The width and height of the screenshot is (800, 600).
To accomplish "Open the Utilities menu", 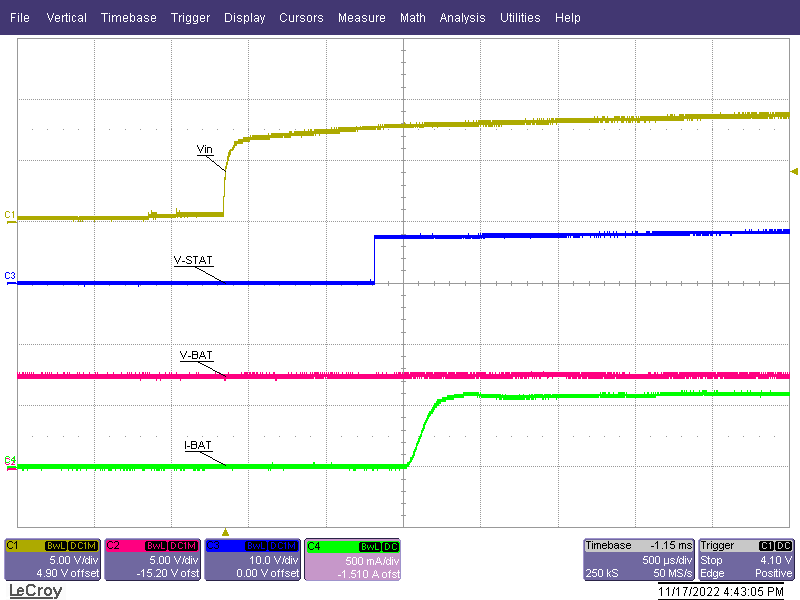I will point(520,17).
